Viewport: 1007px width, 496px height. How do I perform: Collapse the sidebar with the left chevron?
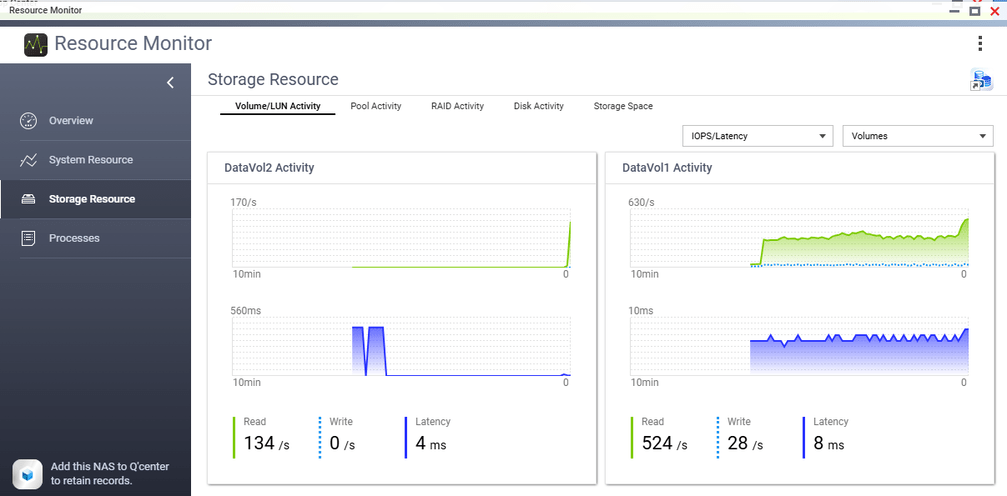coord(170,82)
